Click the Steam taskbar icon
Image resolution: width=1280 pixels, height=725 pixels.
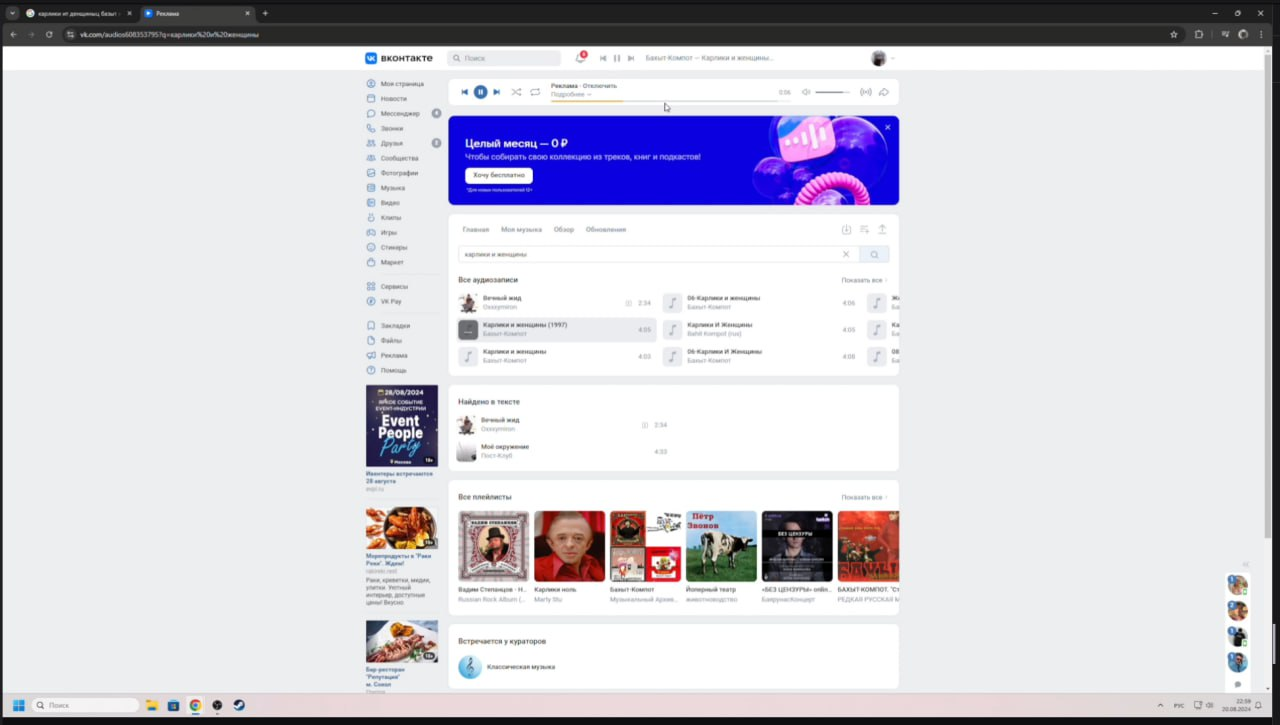click(239, 705)
